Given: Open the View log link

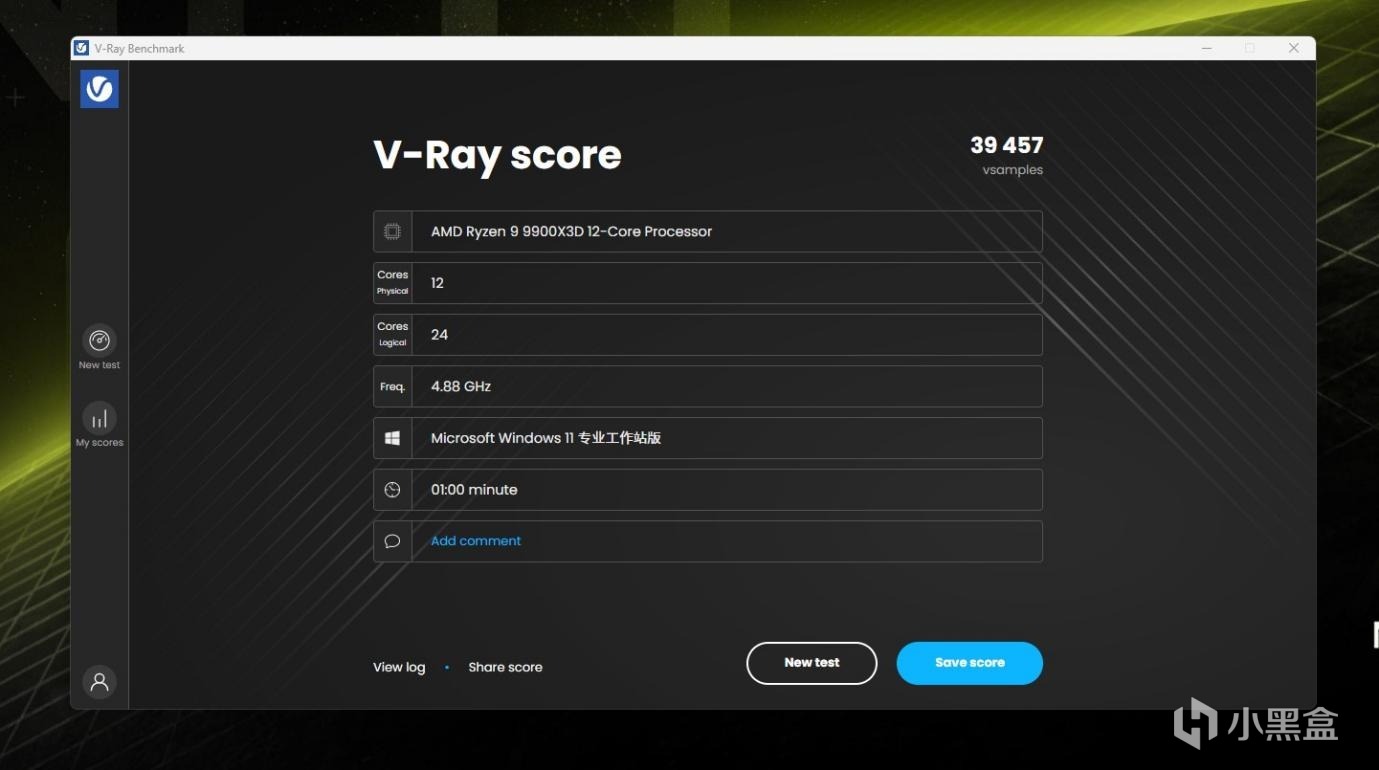Looking at the screenshot, I should point(399,667).
